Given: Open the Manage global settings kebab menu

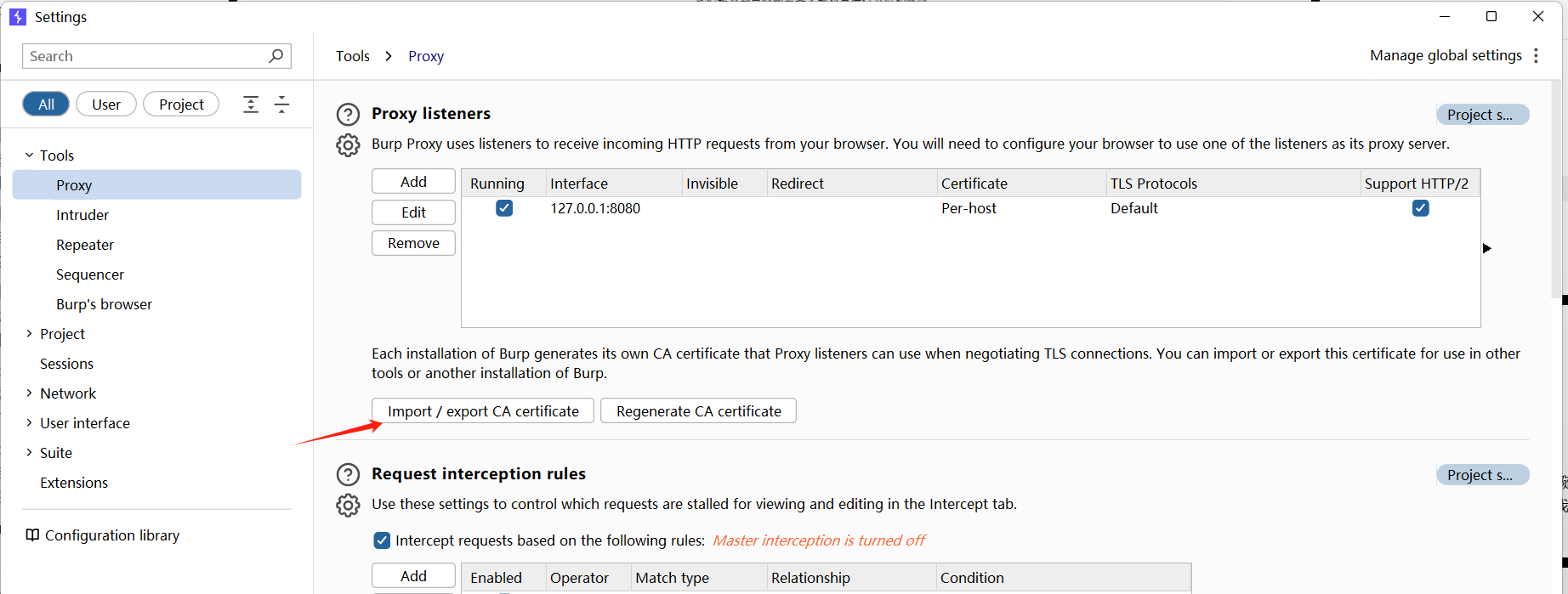Looking at the screenshot, I should click(1536, 56).
